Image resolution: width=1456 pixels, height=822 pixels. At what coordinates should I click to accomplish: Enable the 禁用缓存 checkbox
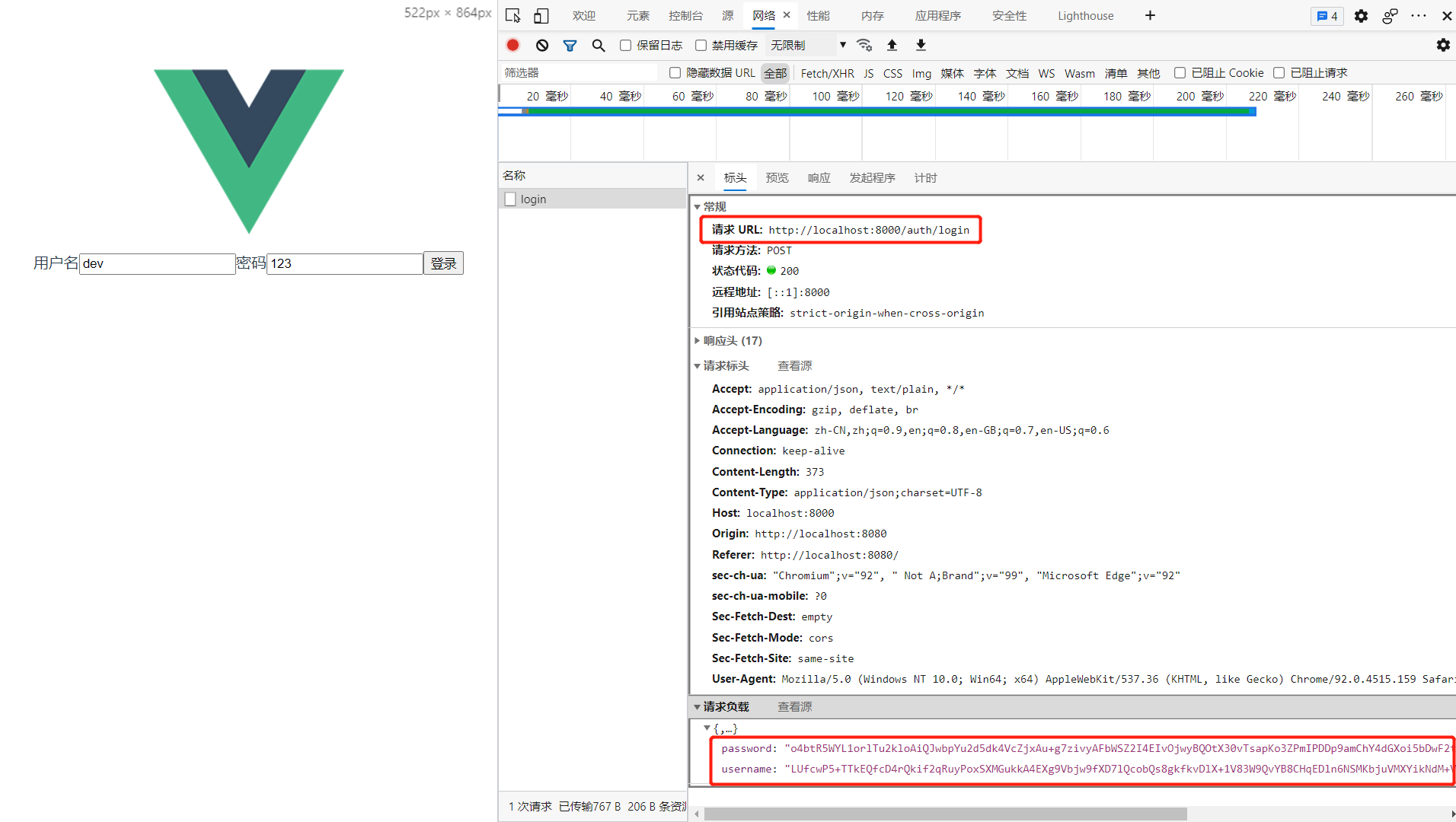point(701,45)
